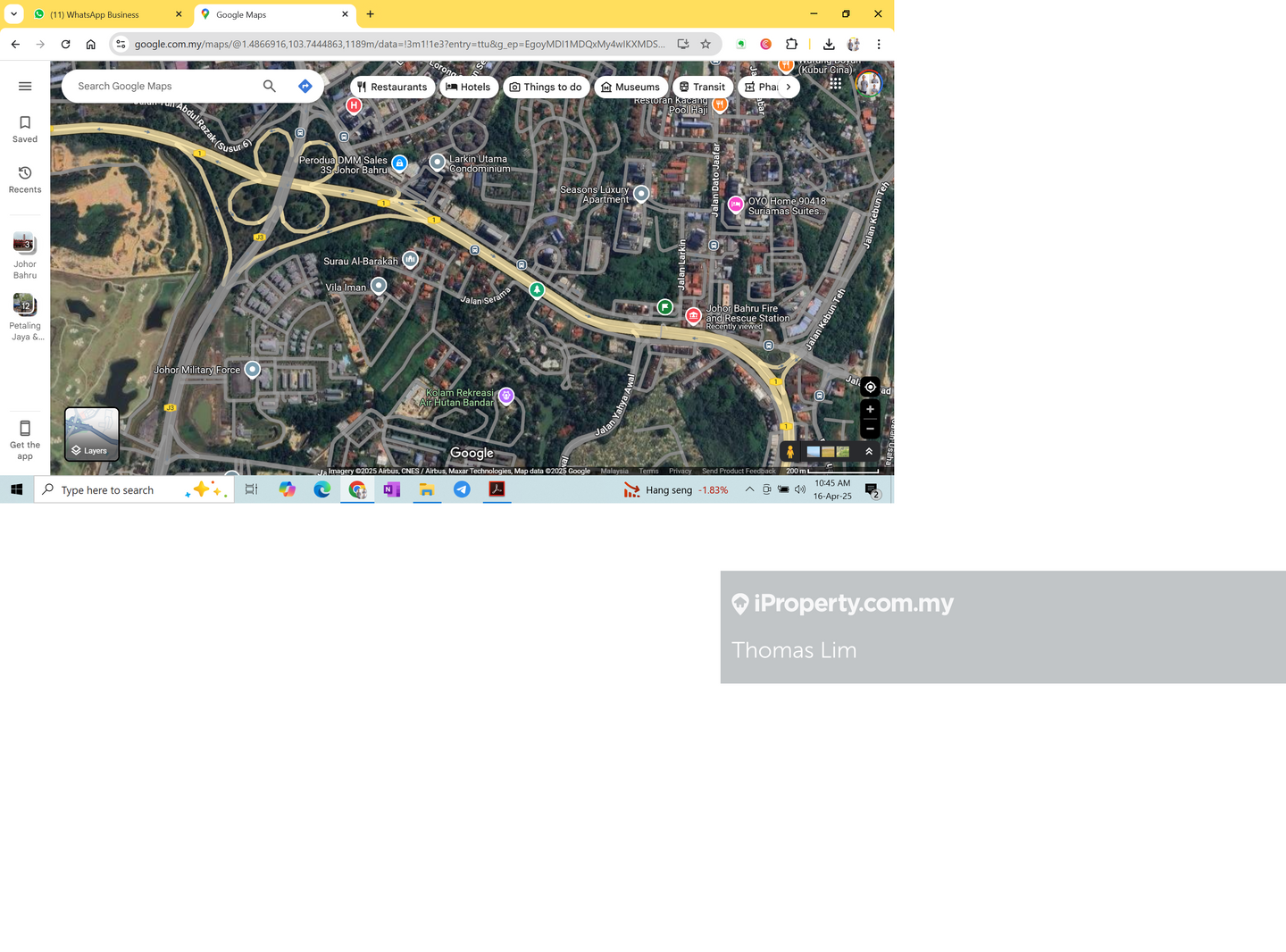Toggle the Layers map view
This screenshot has height=952, width=1286.
[x=92, y=434]
